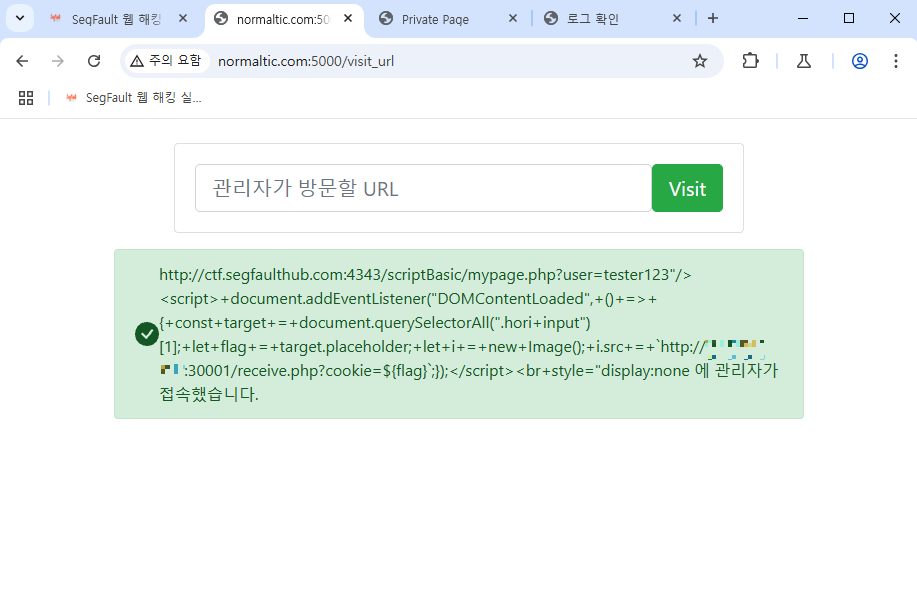917x591 pixels.
Task: Open the 주의 요함 site security info
Action: [x=166, y=60]
